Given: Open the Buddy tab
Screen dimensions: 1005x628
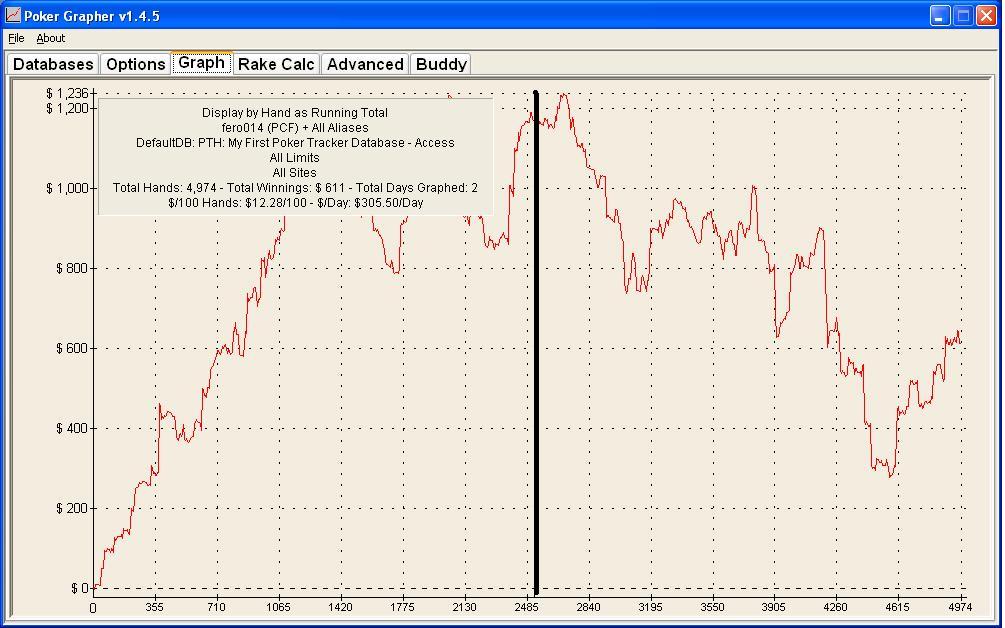Looking at the screenshot, I should point(441,64).
